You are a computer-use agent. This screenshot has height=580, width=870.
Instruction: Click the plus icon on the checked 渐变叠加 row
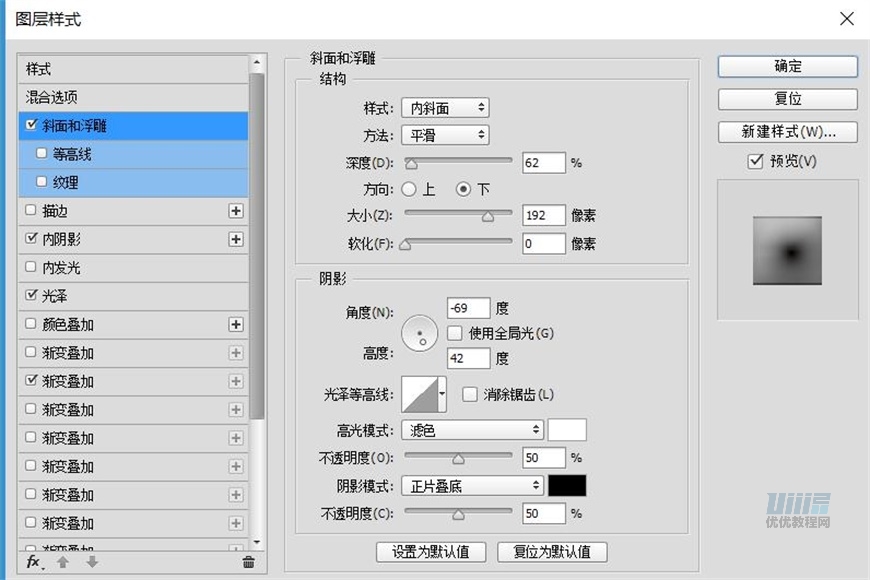tap(236, 381)
